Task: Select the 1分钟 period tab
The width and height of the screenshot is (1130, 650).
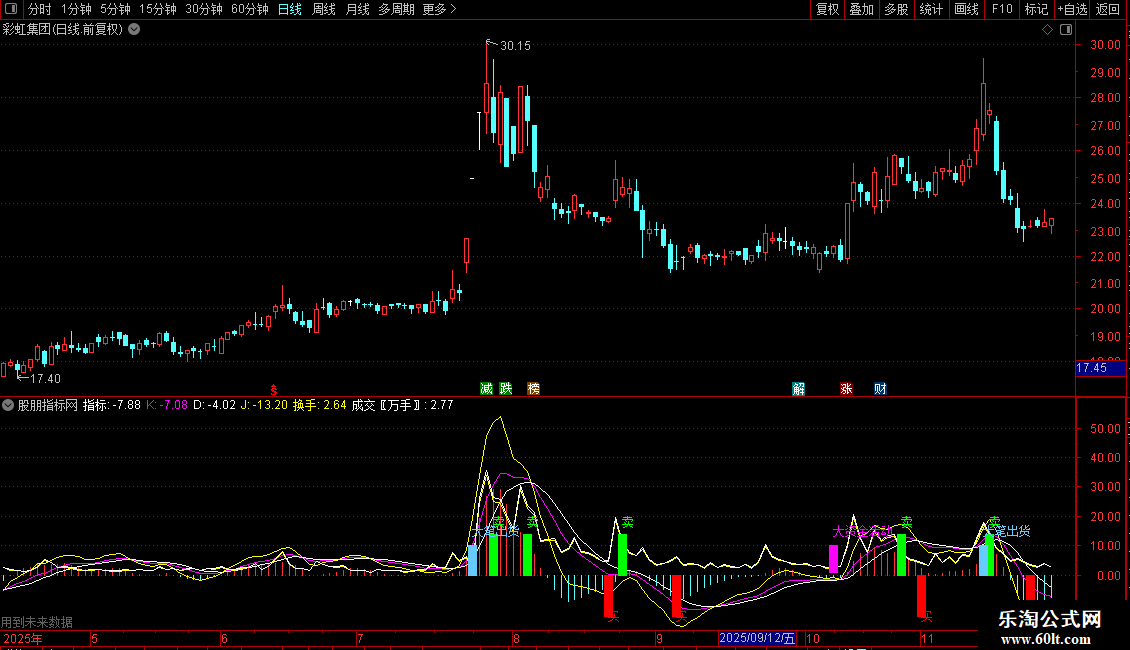Action: [76, 9]
